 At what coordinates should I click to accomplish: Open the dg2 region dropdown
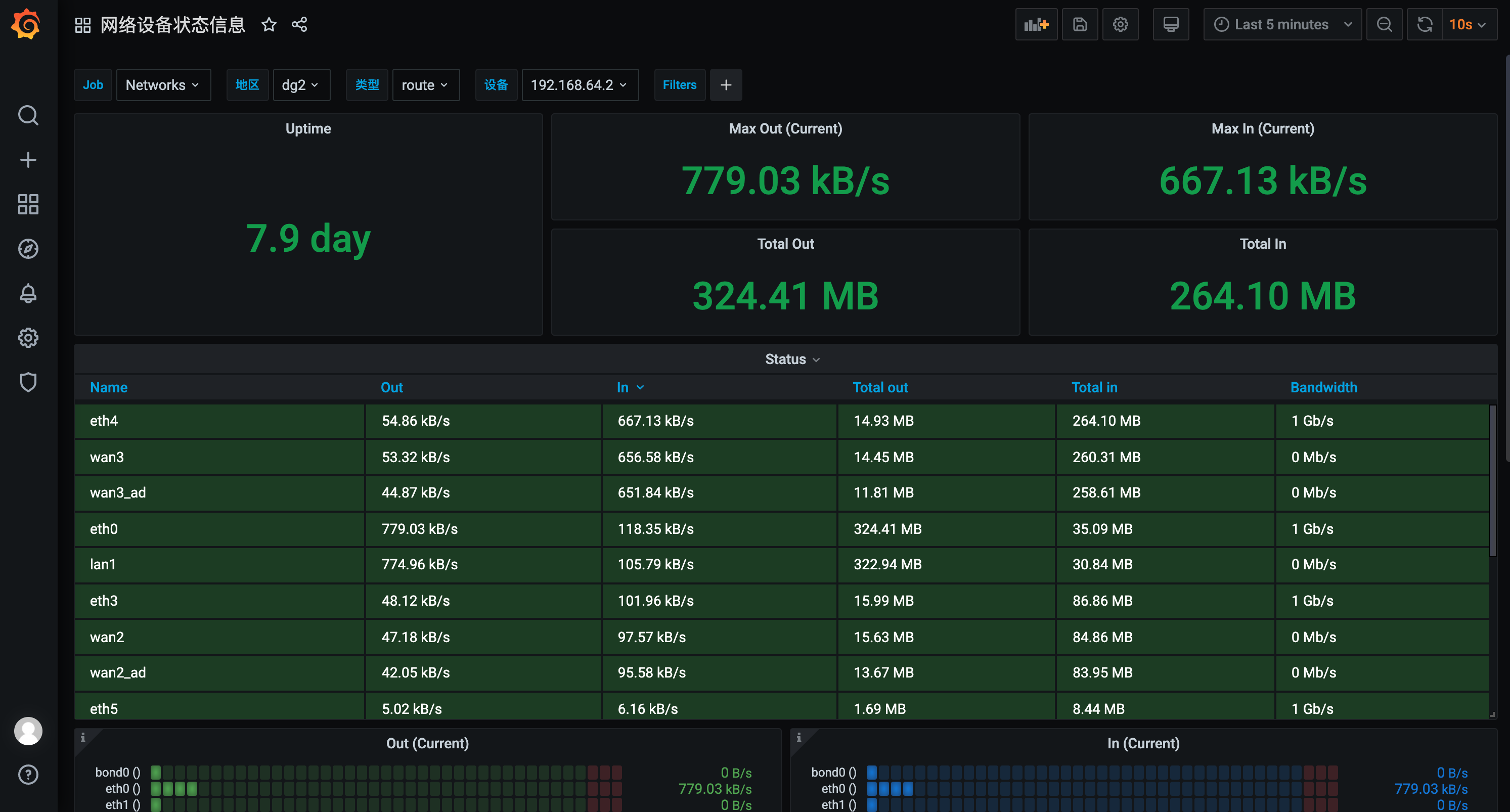tap(301, 85)
